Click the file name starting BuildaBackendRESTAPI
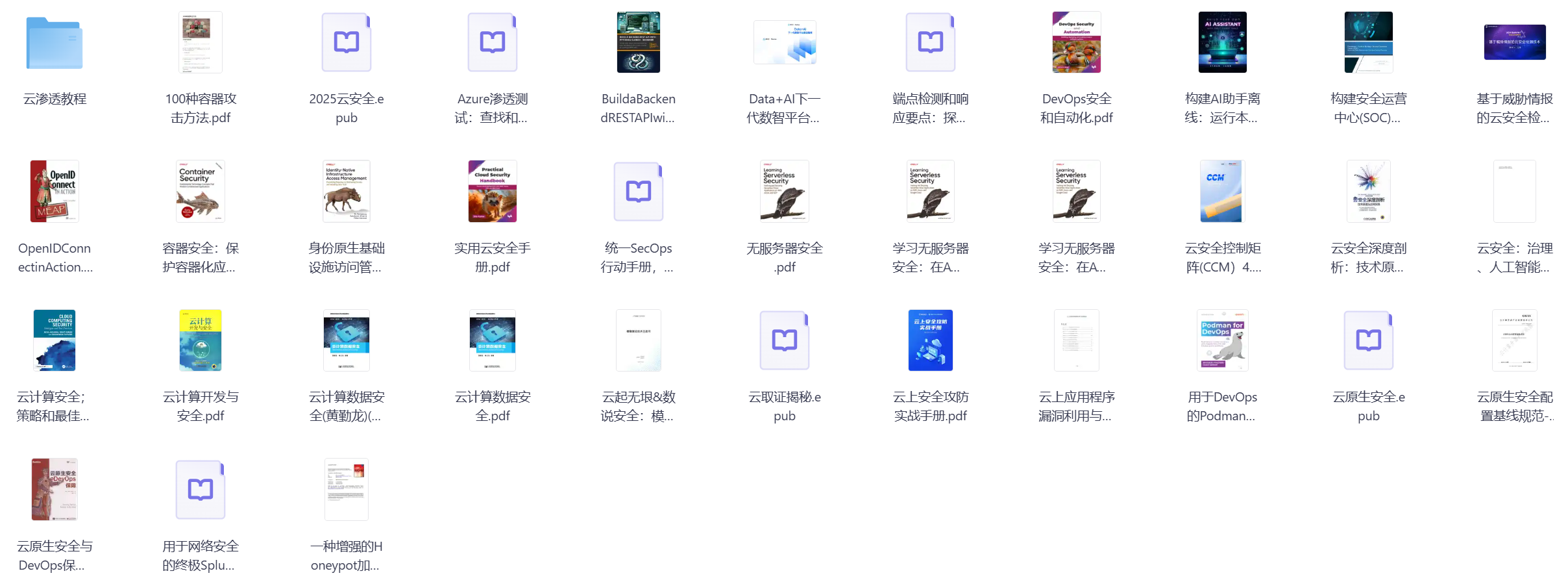The height and width of the screenshot is (582, 1568). tap(639, 108)
